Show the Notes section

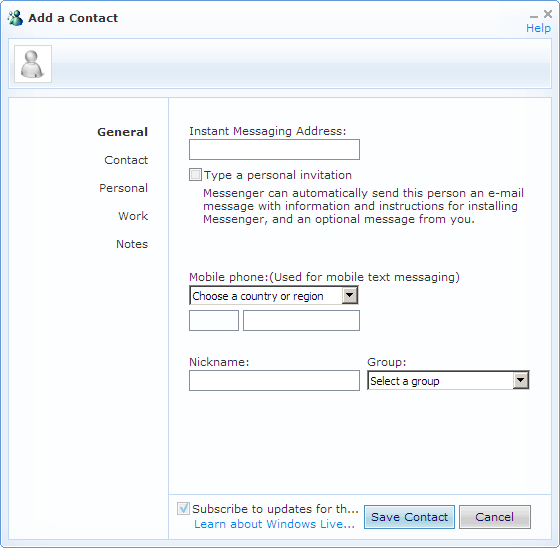[x=132, y=244]
